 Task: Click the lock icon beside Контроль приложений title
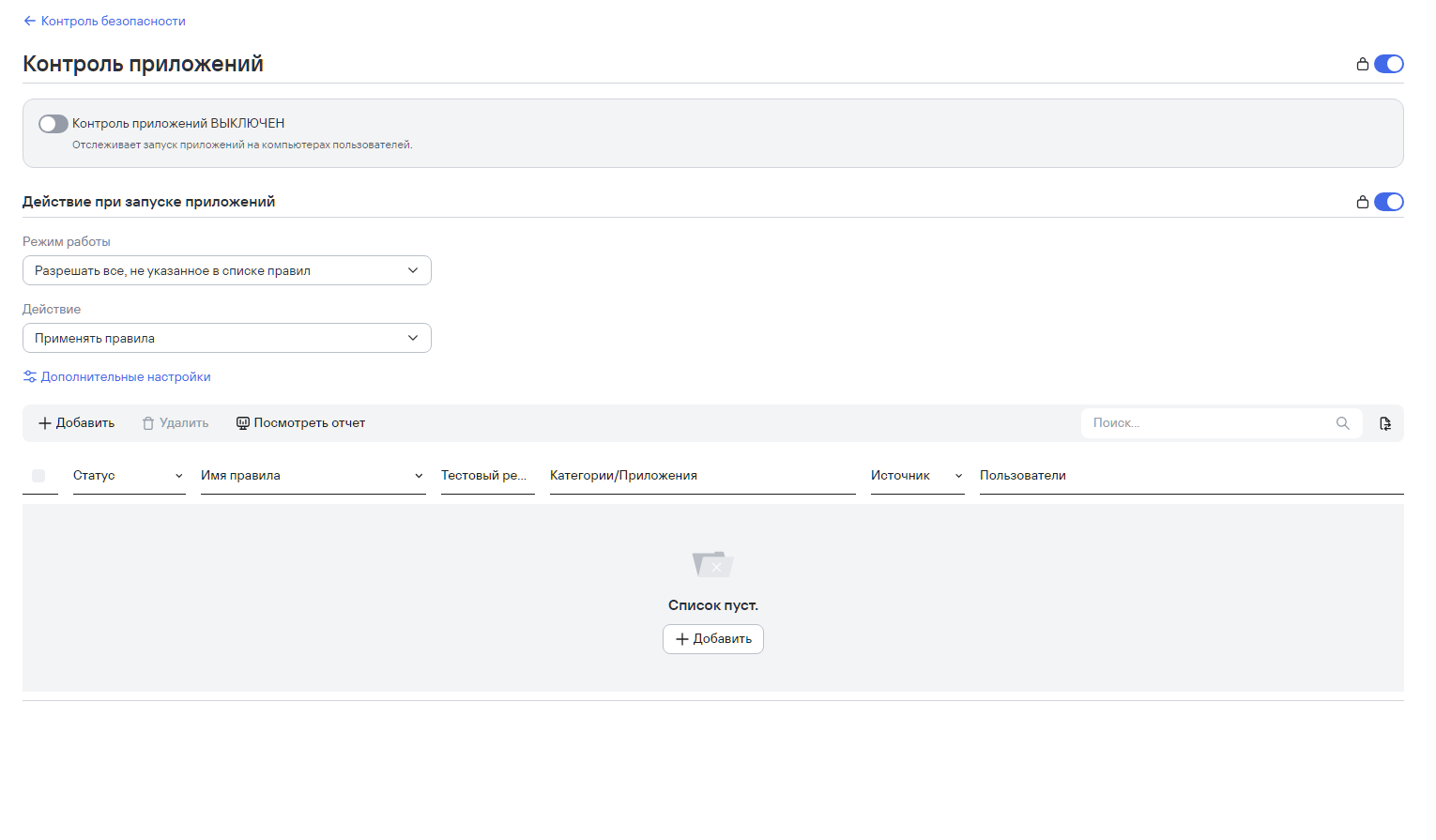click(1362, 64)
